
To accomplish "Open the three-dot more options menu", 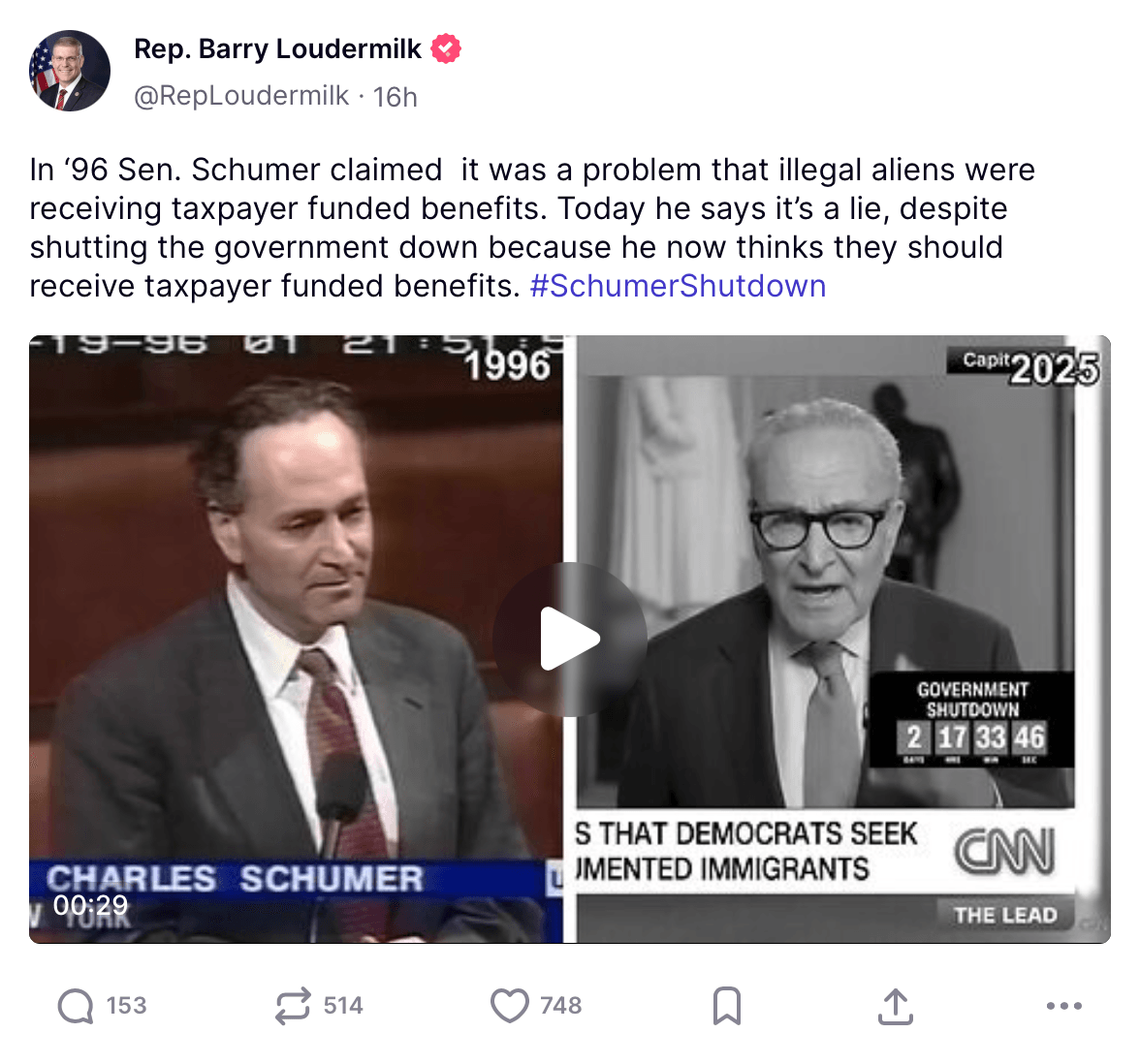I will click(x=1064, y=1006).
